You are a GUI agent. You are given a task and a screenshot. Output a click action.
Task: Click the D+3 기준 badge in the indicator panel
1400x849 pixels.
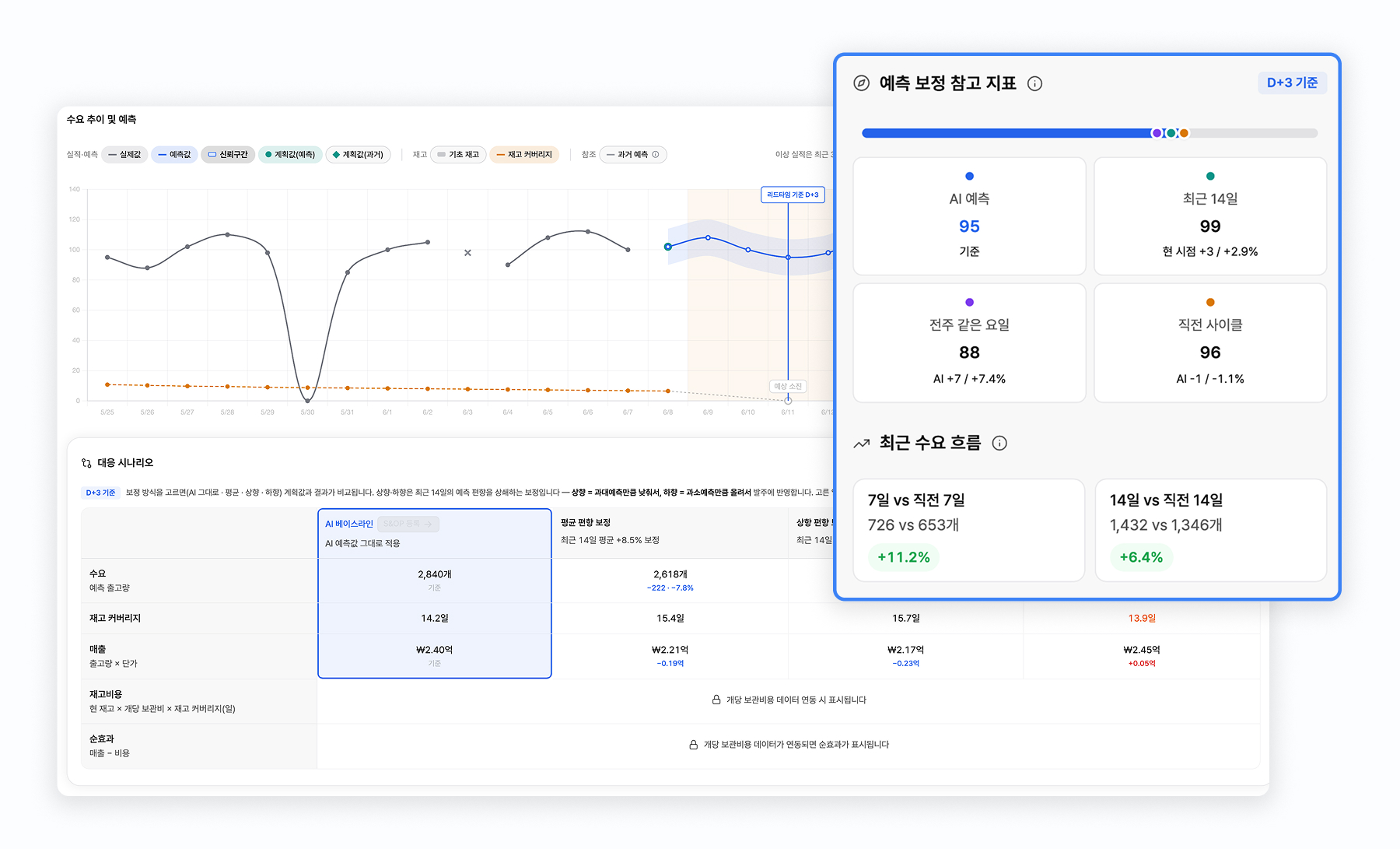coord(1292,83)
